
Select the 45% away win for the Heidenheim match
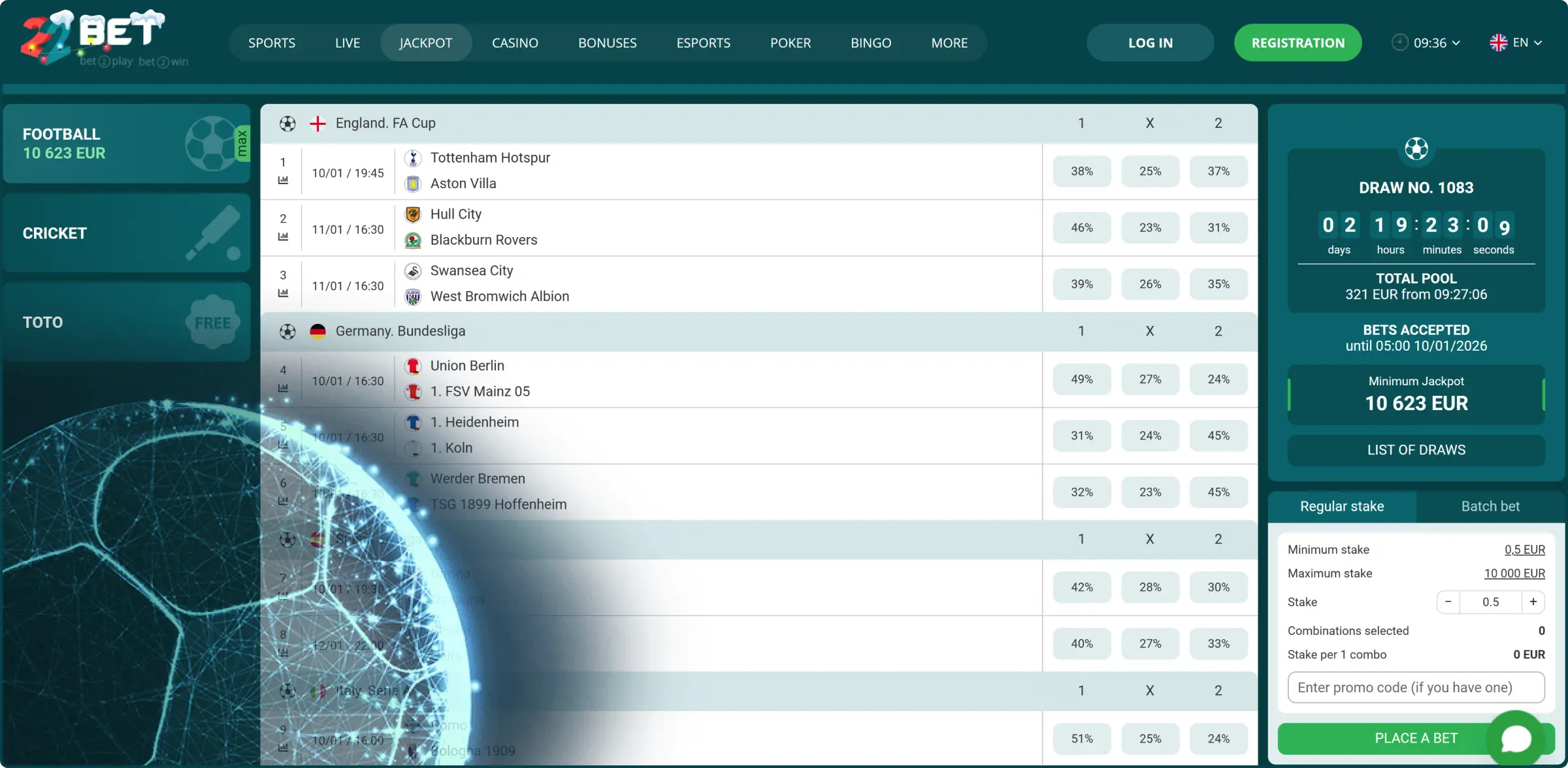(x=1218, y=435)
